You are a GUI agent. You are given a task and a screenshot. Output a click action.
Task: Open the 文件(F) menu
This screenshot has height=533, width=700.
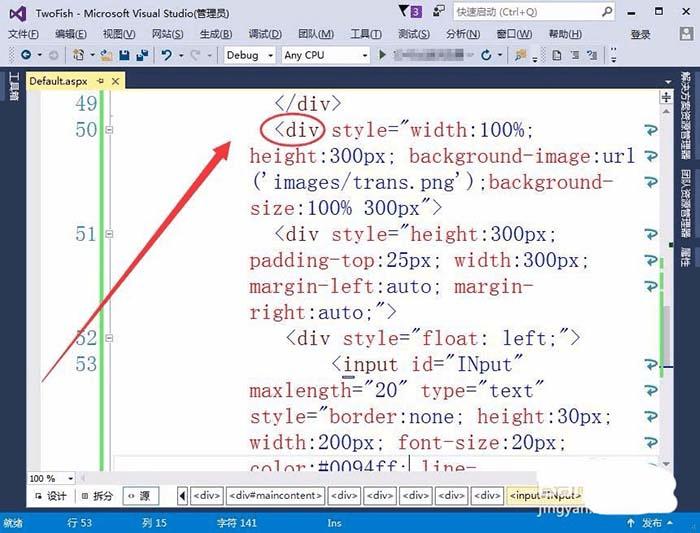coord(24,34)
